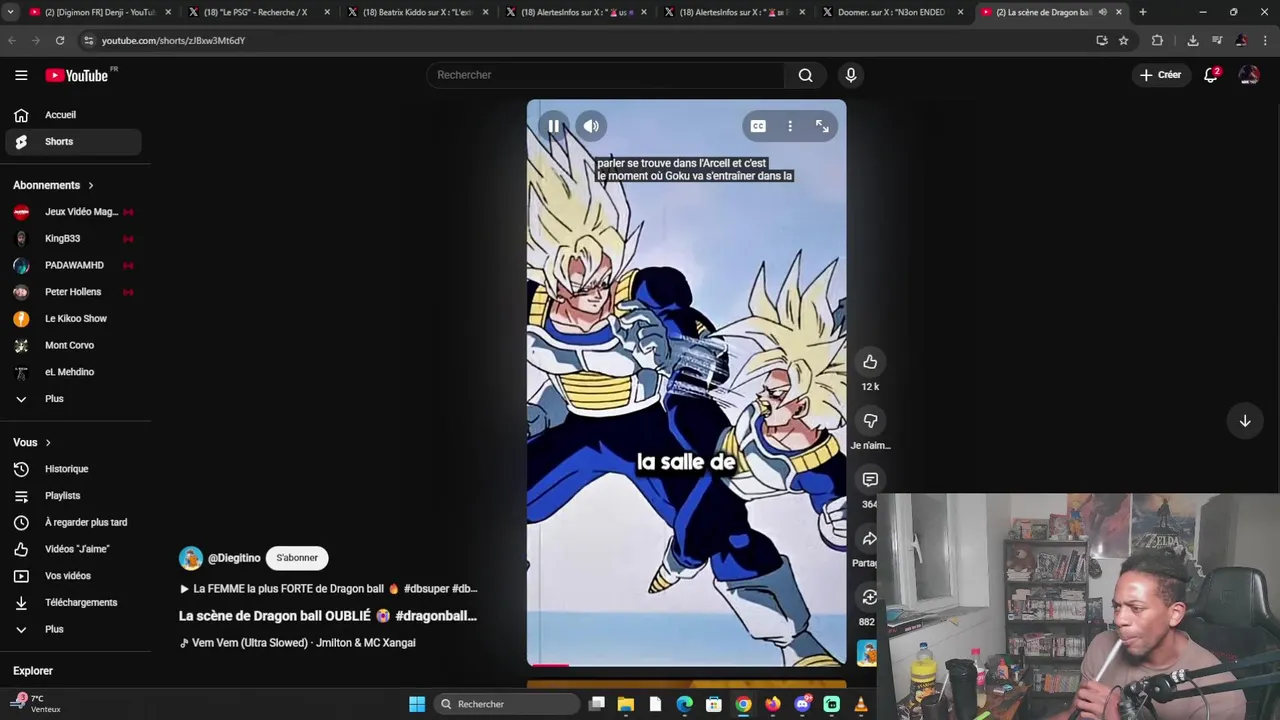
Task: Open Historique in the sidebar
Action: [73, 469]
